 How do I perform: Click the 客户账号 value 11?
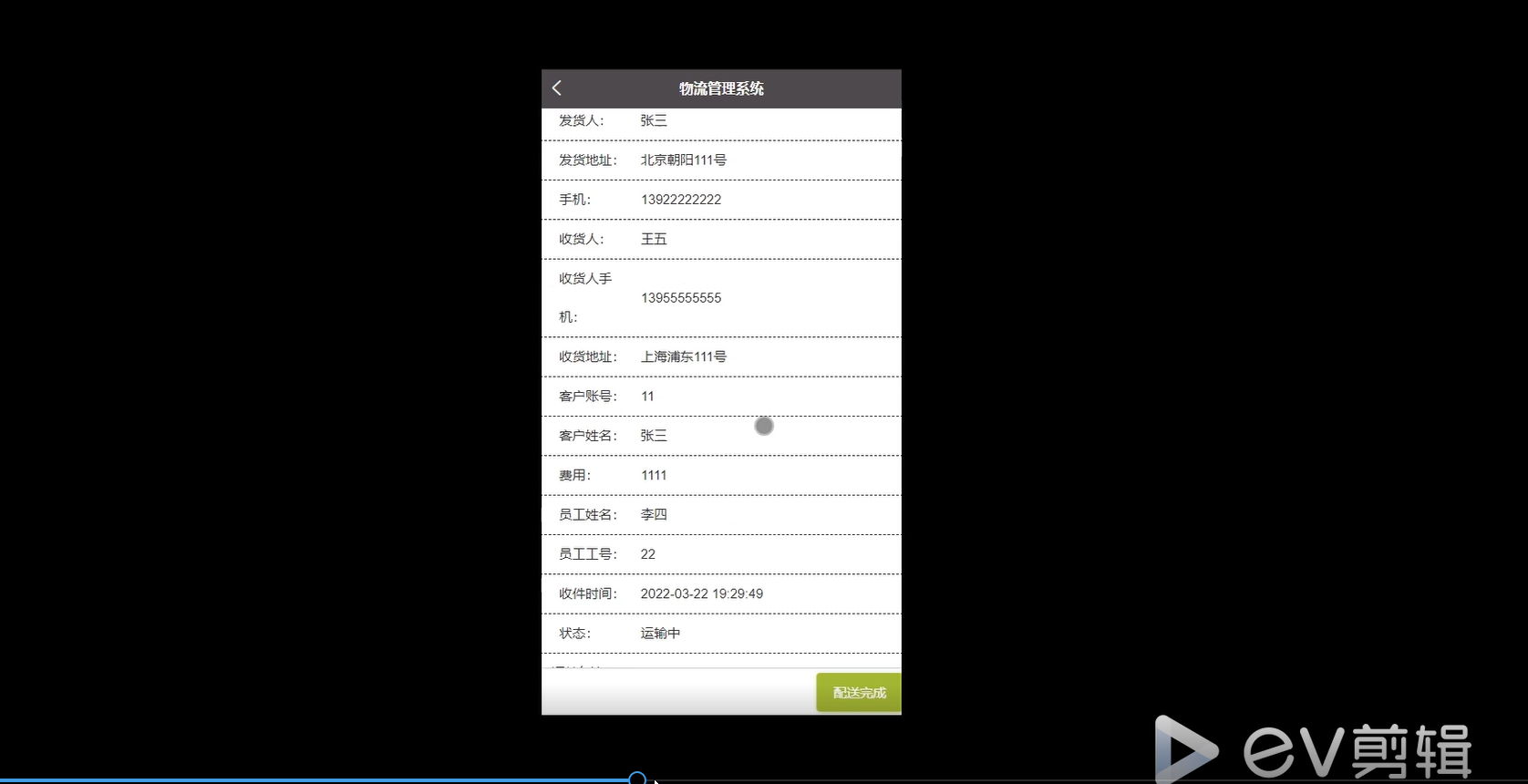coord(647,397)
